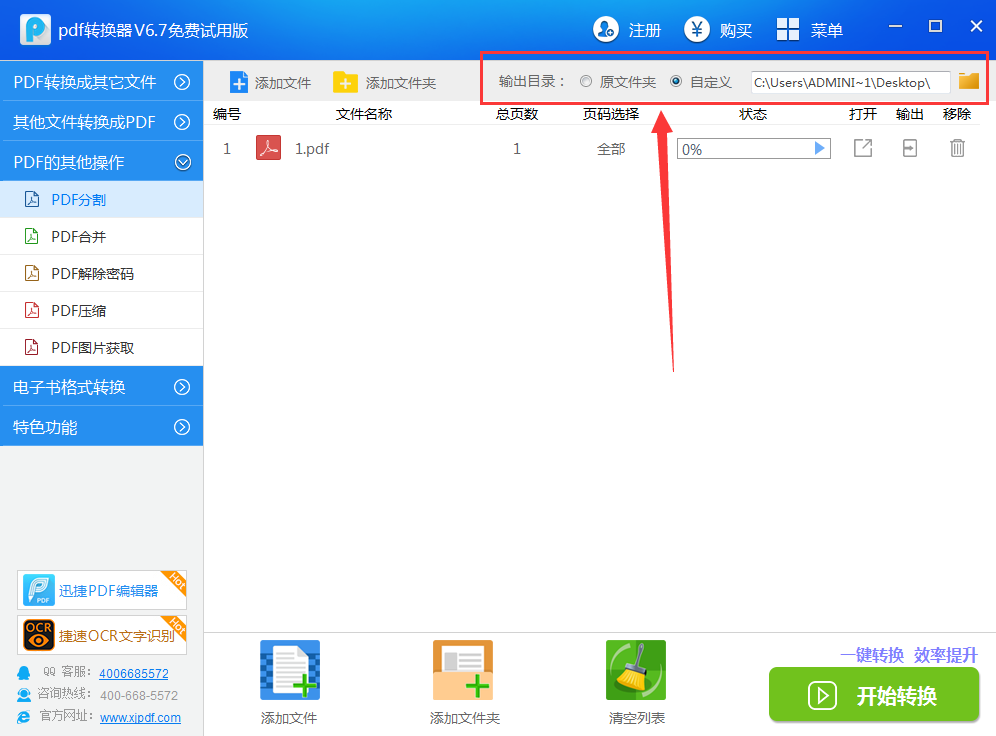Click the 输出 output icon for 1.pdf
Screen dimensions: 996x736
(909, 147)
